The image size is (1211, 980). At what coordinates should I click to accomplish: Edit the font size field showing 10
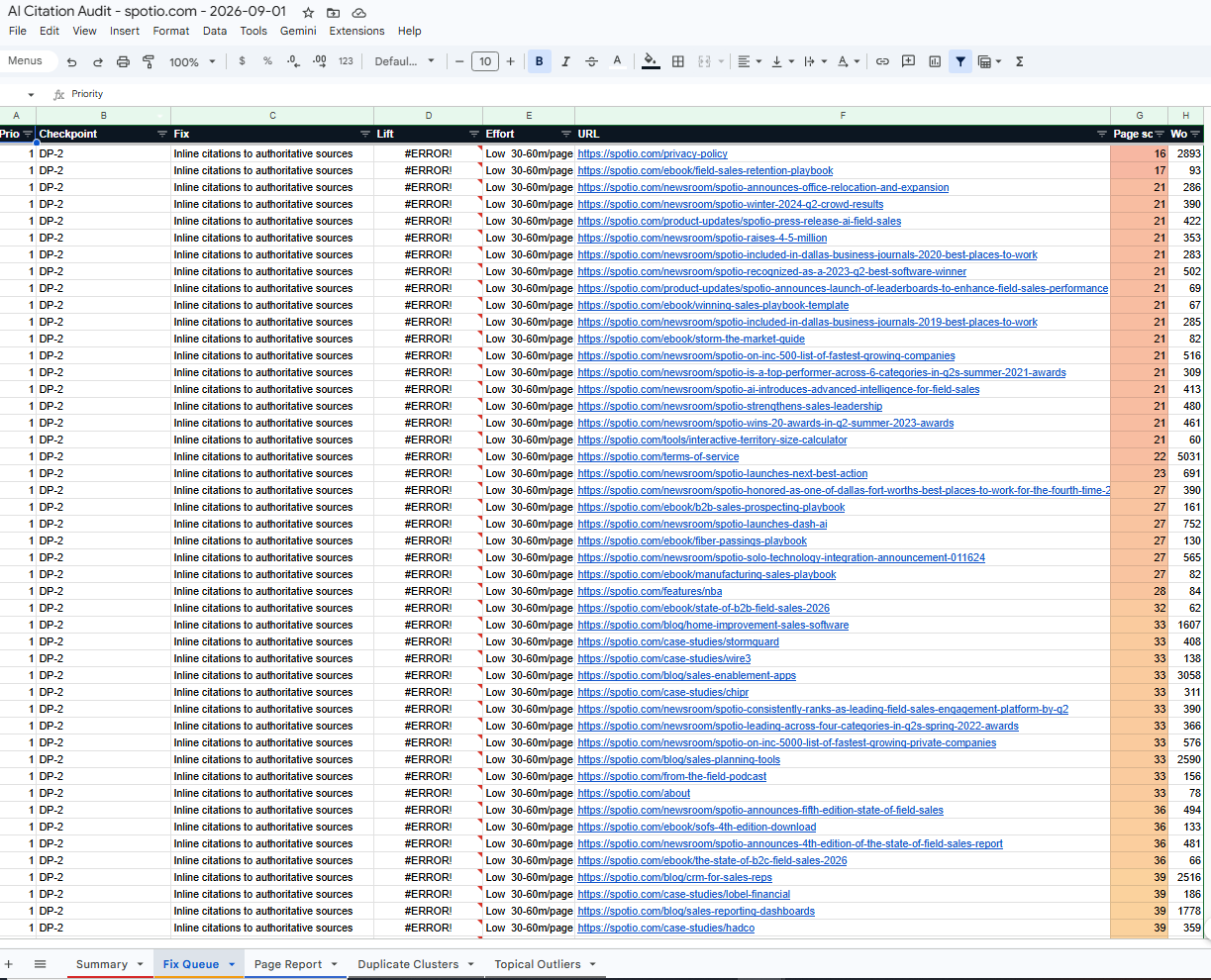click(x=485, y=61)
